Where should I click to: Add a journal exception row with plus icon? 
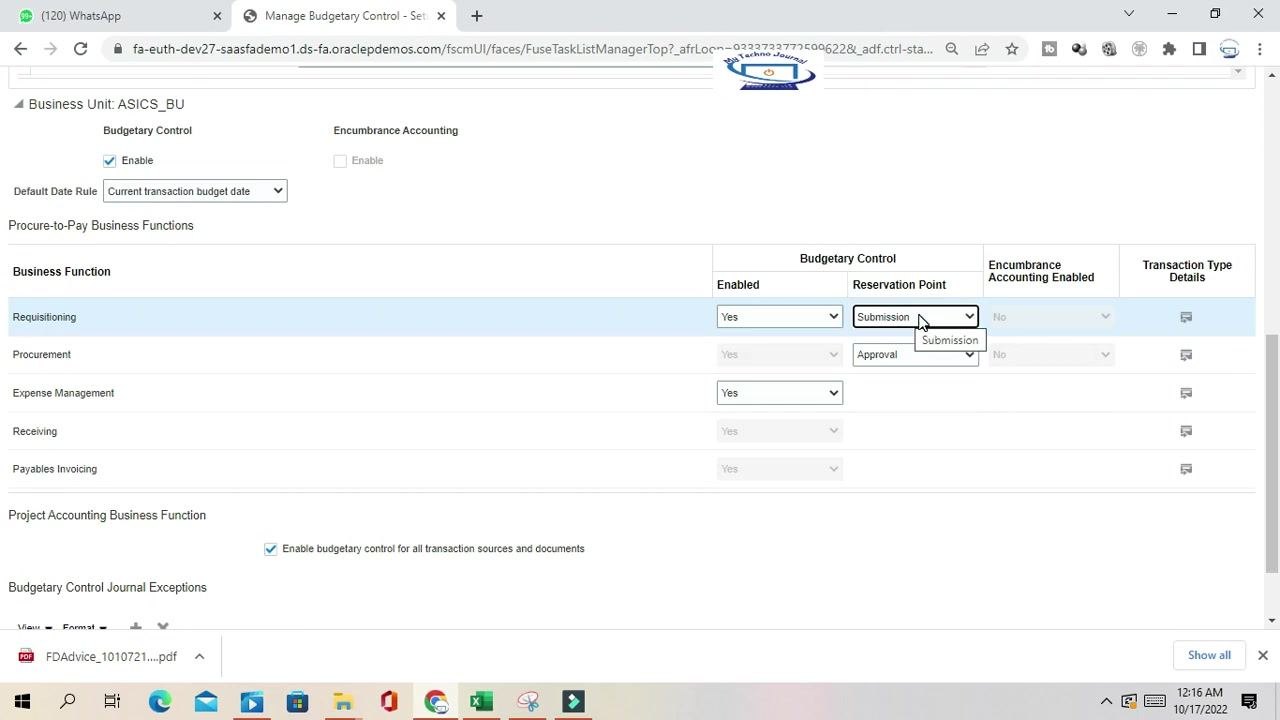tap(135, 627)
